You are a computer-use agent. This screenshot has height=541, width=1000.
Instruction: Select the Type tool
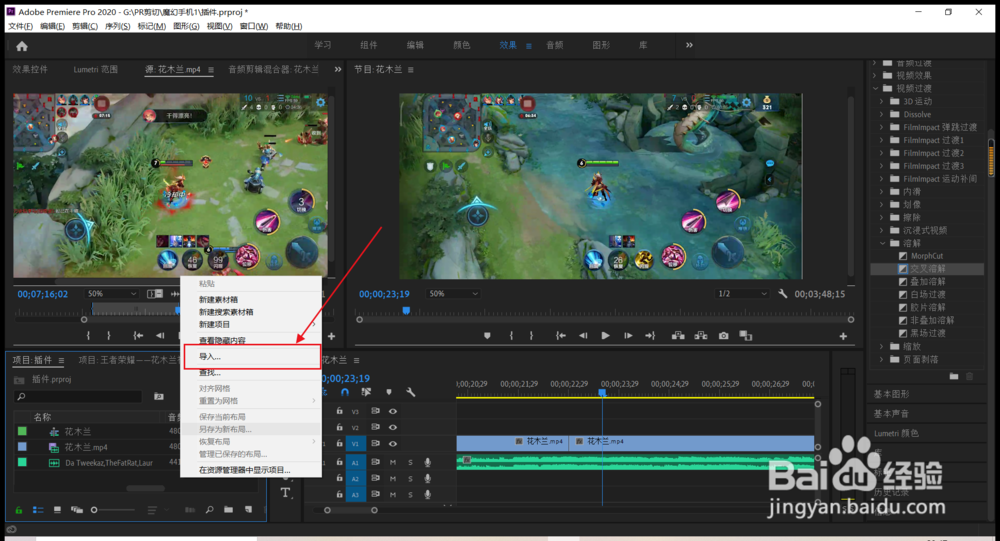[x=285, y=493]
